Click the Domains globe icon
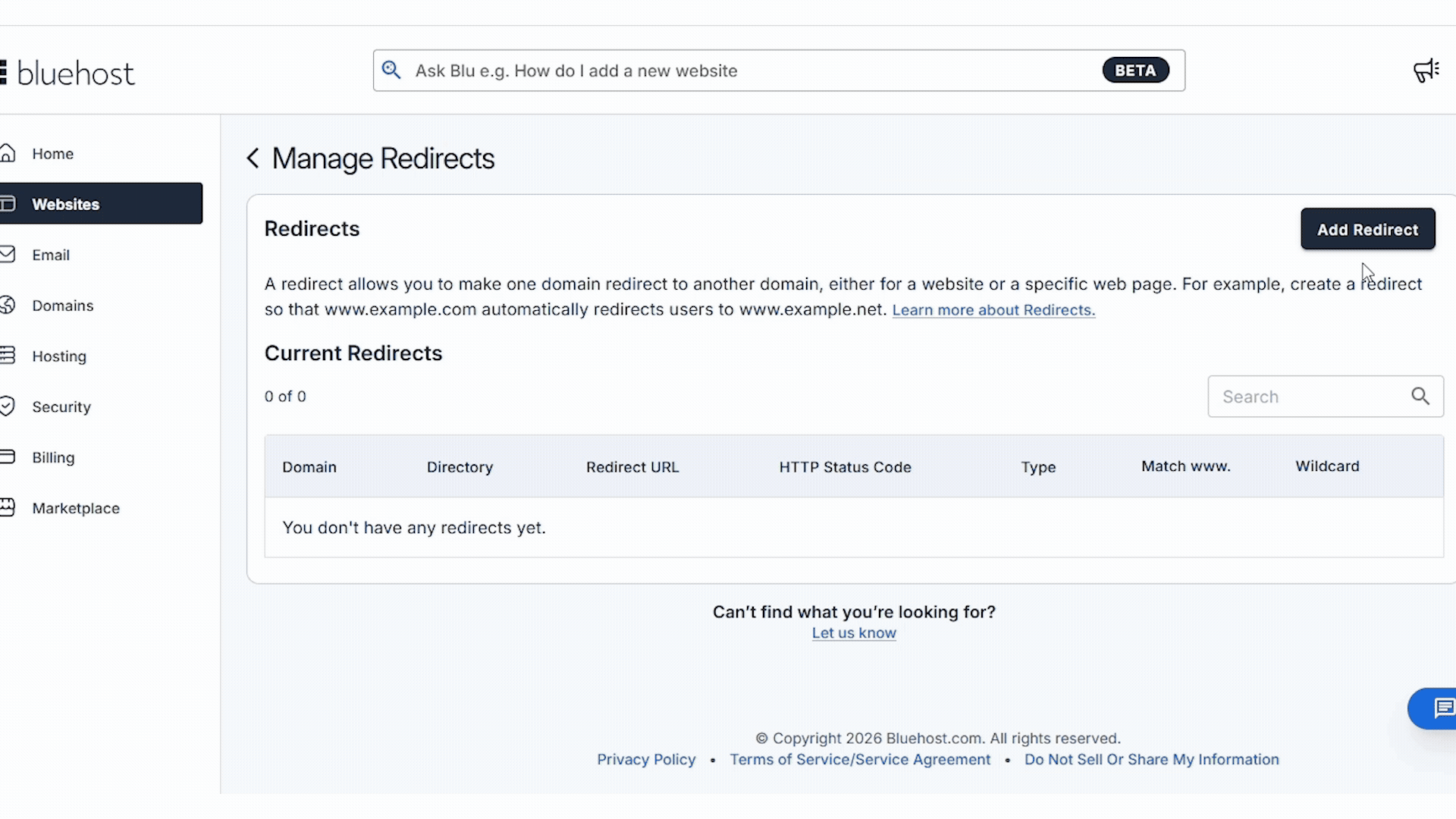This screenshot has width=1456, height=819. click(x=8, y=305)
